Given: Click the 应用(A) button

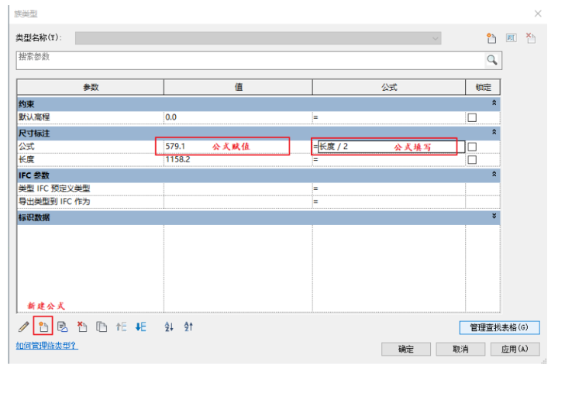Looking at the screenshot, I should click(x=515, y=349).
